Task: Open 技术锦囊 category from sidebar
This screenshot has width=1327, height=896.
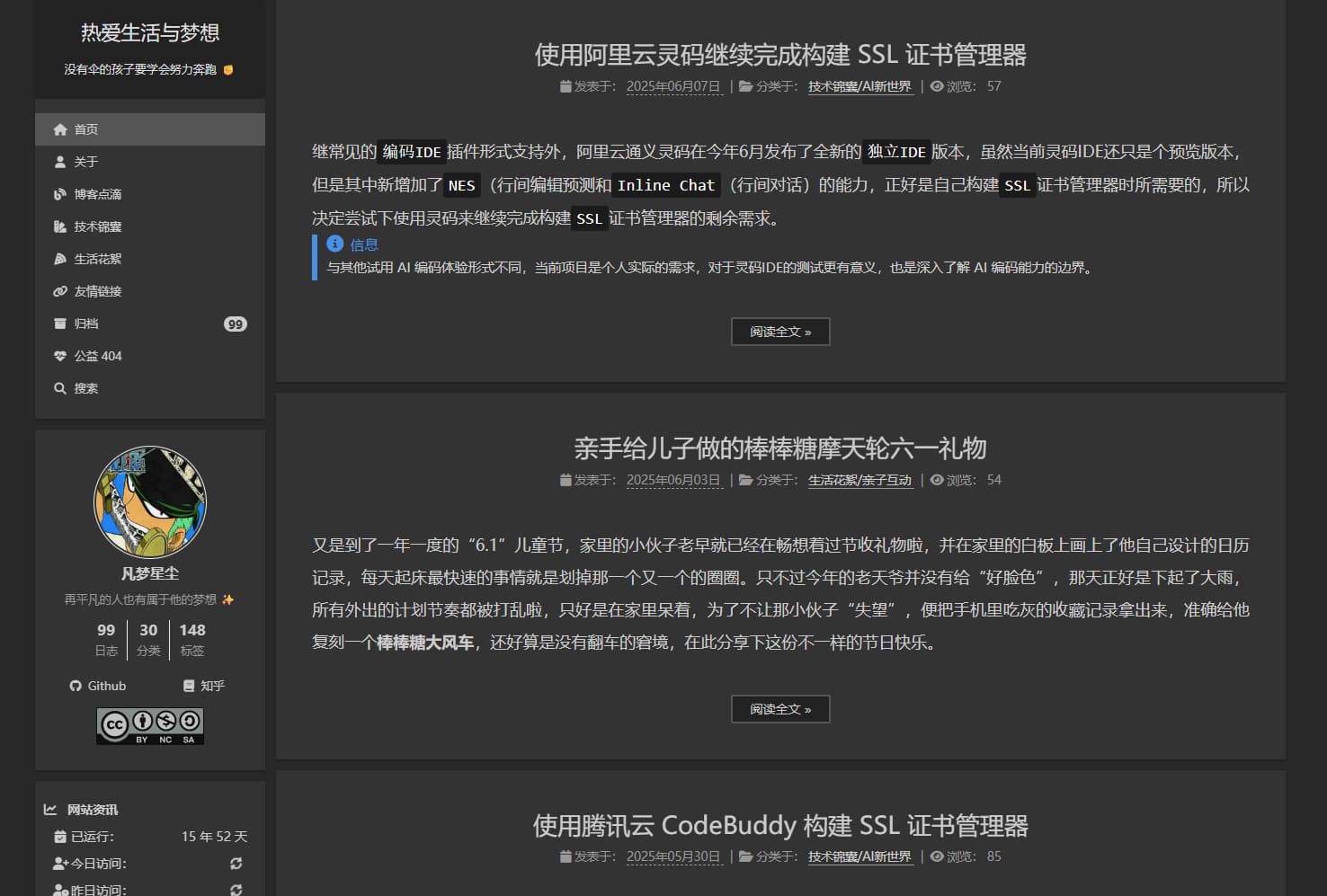Action: 96,226
